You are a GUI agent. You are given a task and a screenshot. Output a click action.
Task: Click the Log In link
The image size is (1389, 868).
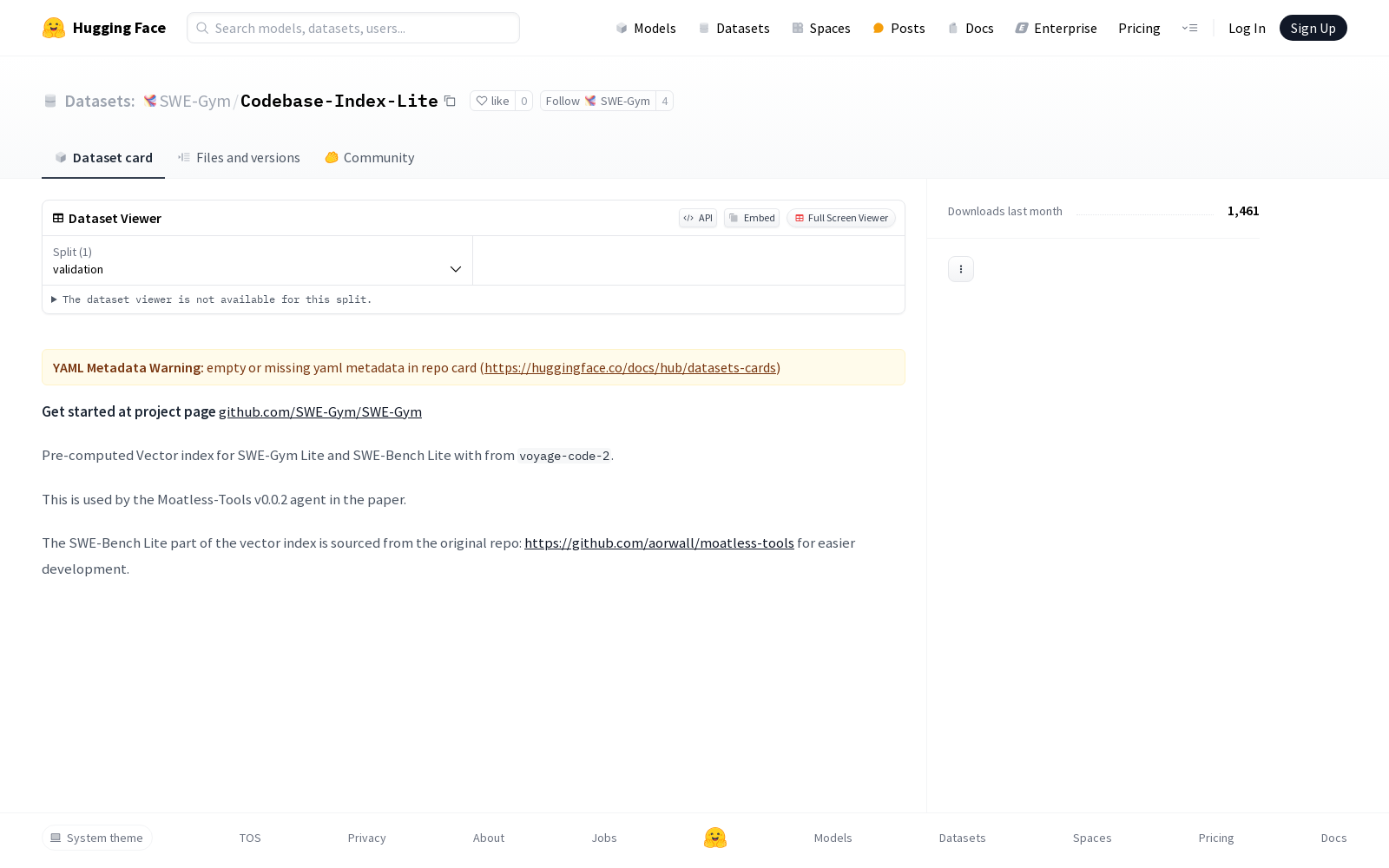pyautogui.click(x=1247, y=28)
